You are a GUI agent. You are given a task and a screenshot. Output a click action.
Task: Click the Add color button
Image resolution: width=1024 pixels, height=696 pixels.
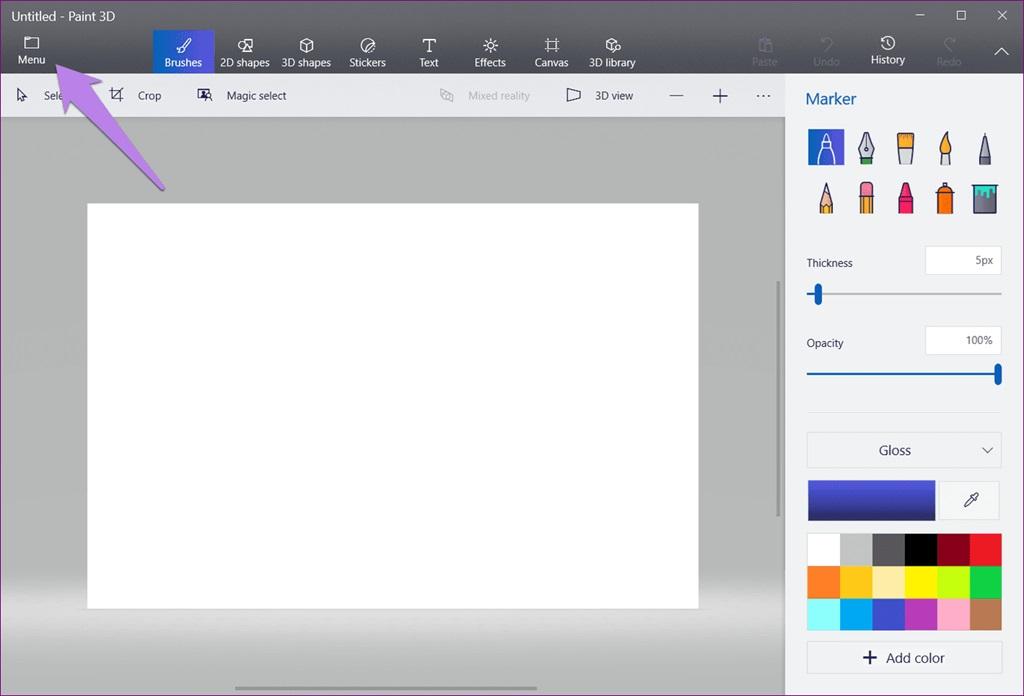[x=904, y=658]
